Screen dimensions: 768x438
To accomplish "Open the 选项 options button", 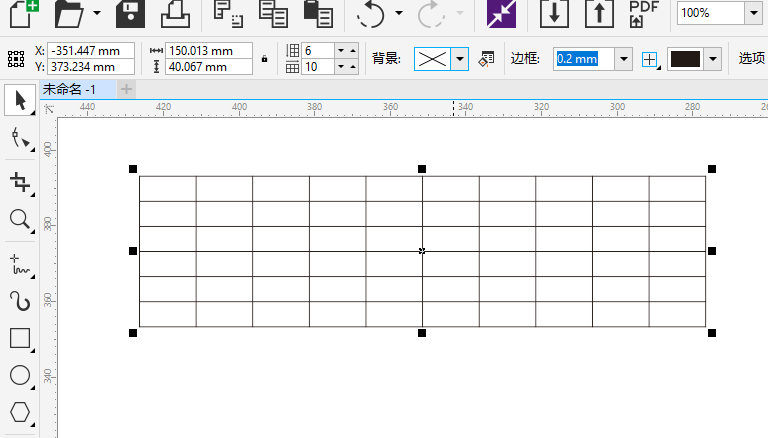I will click(x=751, y=58).
